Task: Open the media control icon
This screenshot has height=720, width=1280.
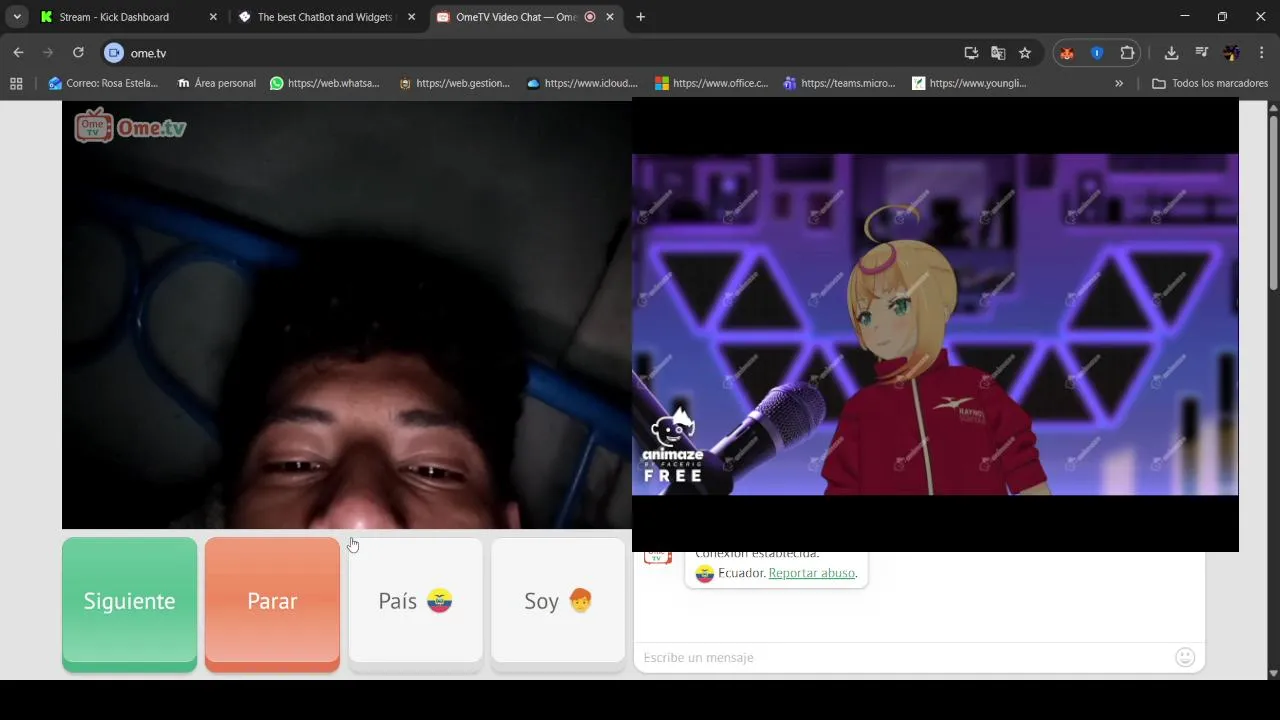Action: pyautogui.click(x=1202, y=53)
